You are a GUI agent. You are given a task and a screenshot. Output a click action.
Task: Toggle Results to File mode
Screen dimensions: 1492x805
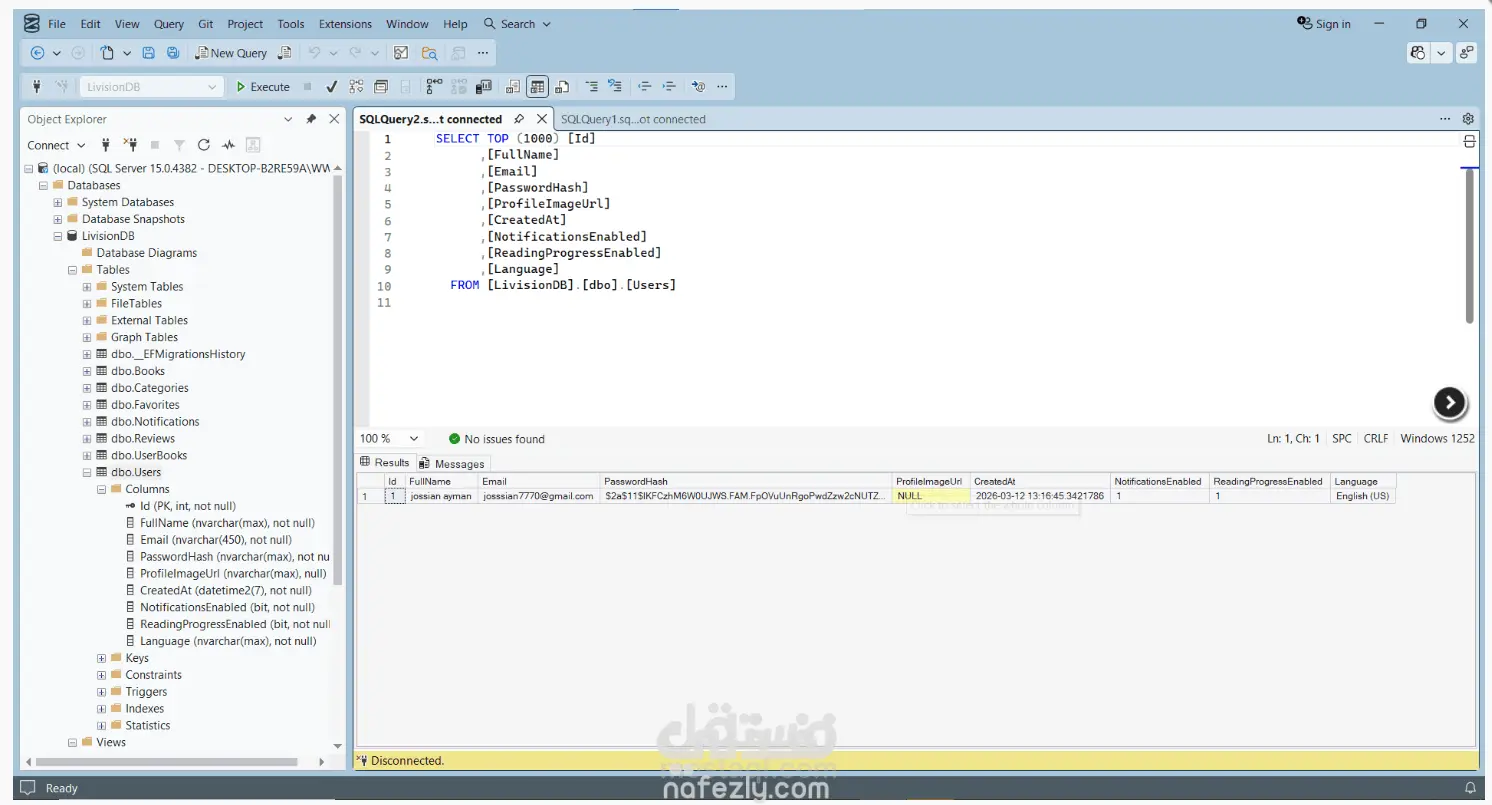click(563, 87)
